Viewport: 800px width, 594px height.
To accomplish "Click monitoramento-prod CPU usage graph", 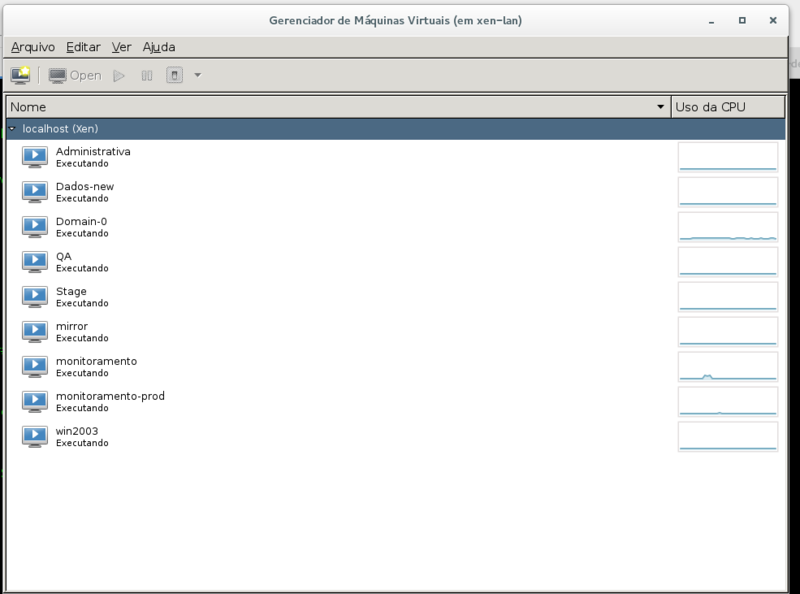I will pyautogui.click(x=728, y=402).
